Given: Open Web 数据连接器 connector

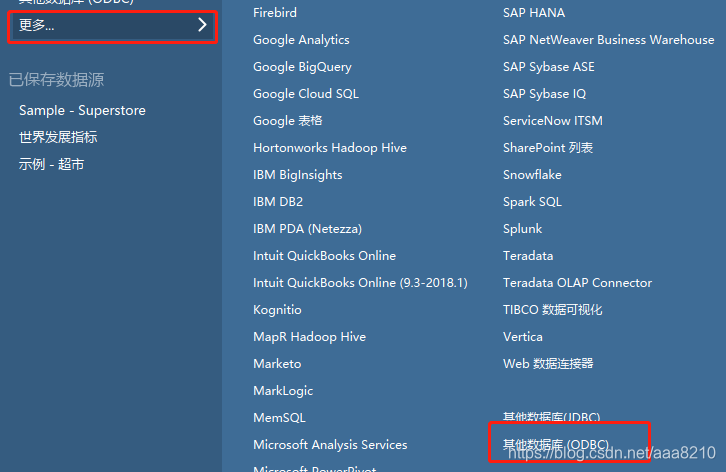Looking at the screenshot, I should (548, 364).
